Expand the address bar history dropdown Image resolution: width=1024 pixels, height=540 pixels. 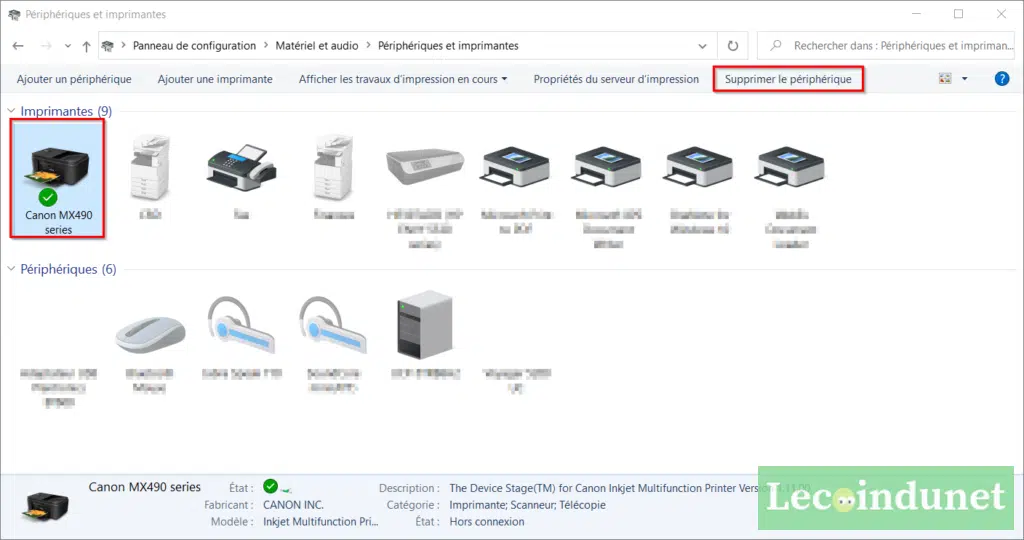703,46
